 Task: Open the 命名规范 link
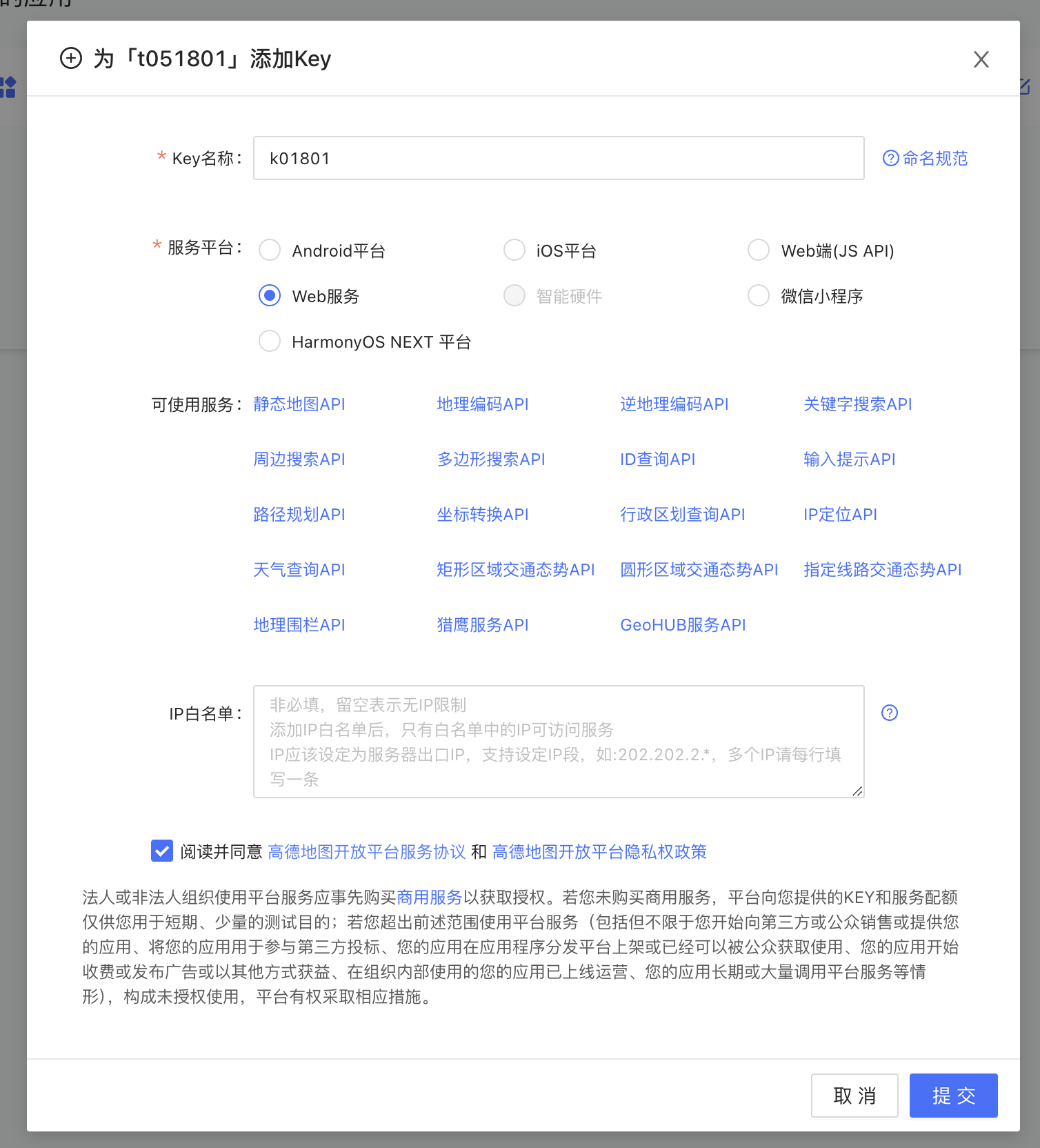pyautogui.click(x=935, y=159)
